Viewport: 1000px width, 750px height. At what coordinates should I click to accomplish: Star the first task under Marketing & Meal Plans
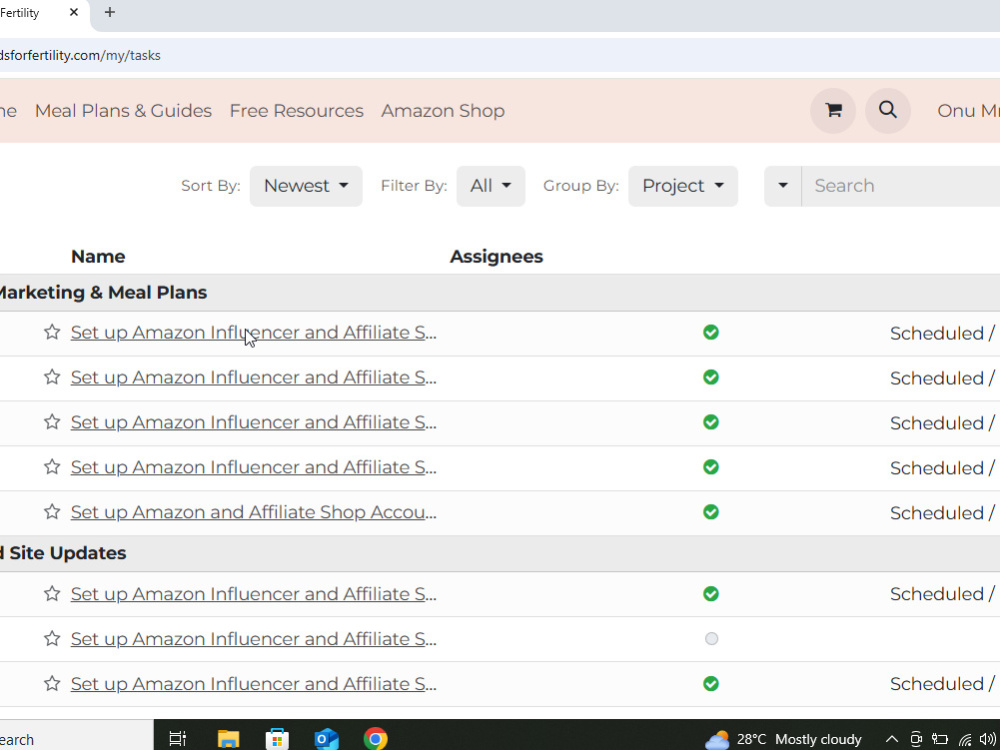pos(52,332)
